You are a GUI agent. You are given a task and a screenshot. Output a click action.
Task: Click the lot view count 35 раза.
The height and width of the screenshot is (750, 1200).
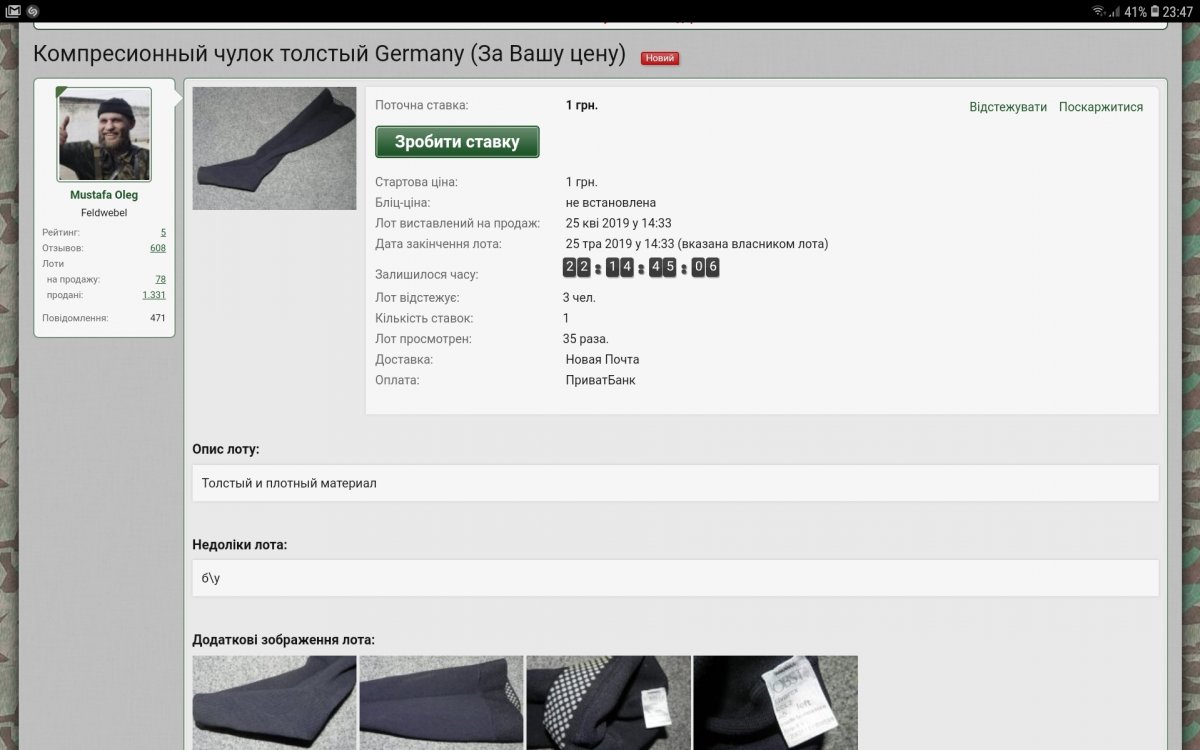[586, 339]
